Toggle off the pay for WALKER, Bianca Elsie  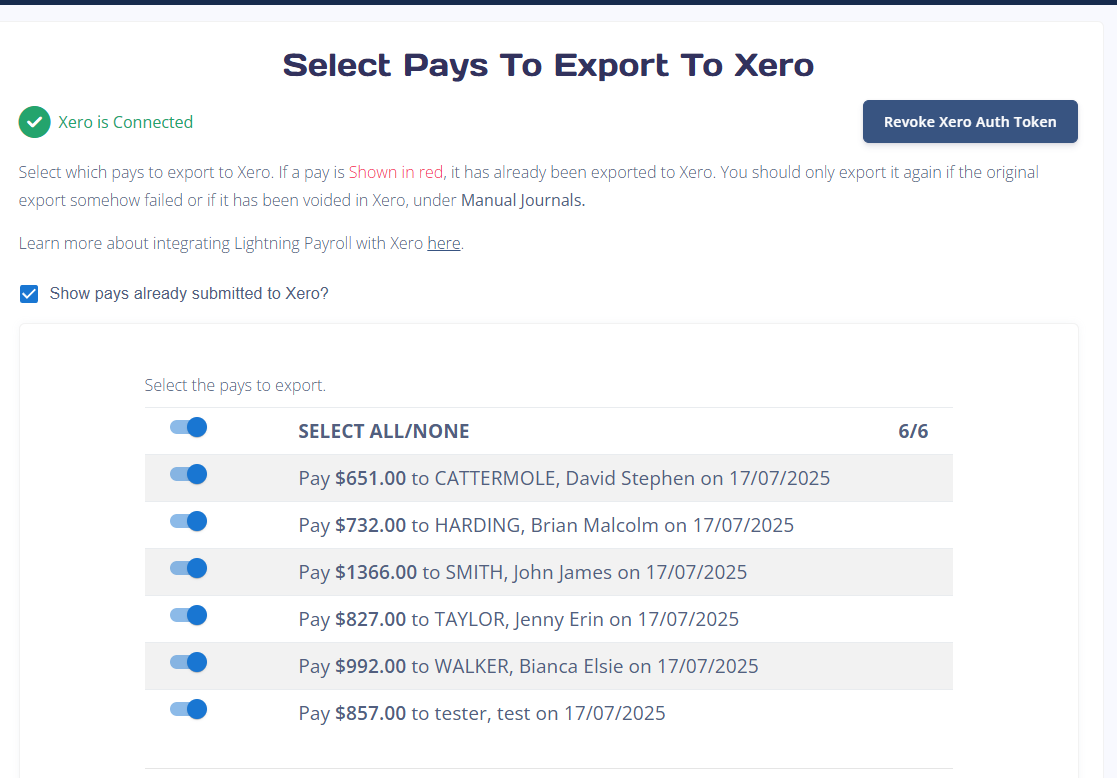click(187, 662)
